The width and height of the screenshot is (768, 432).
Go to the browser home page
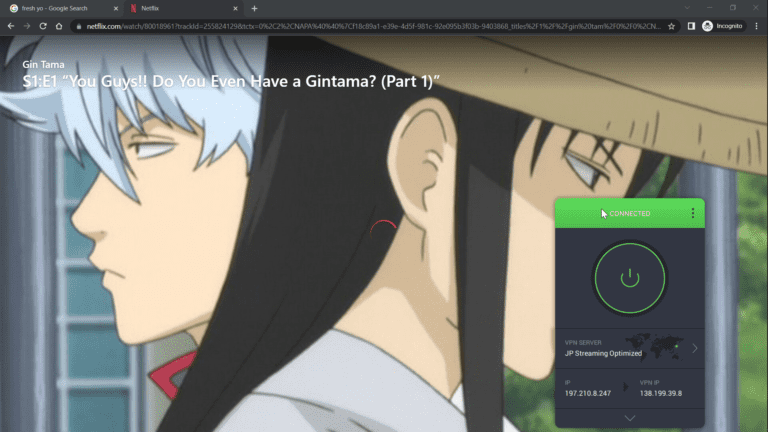[59, 25]
